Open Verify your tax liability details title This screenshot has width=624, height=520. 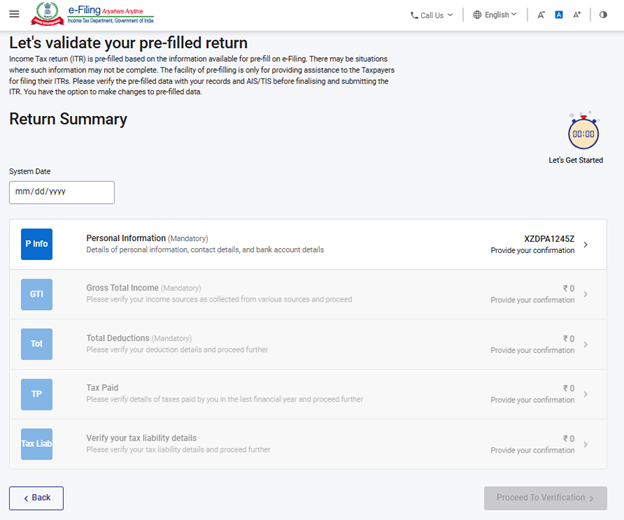(x=141, y=438)
